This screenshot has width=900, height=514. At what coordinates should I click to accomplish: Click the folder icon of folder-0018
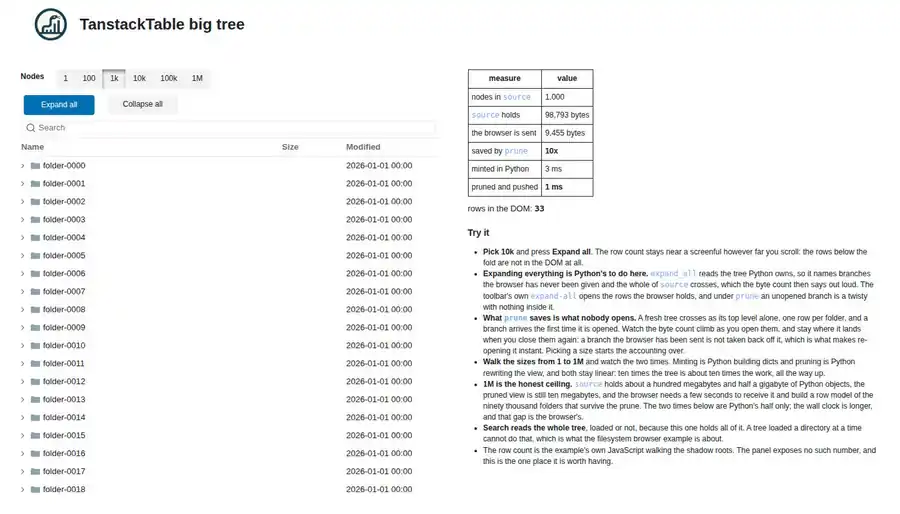pyautogui.click(x=36, y=489)
